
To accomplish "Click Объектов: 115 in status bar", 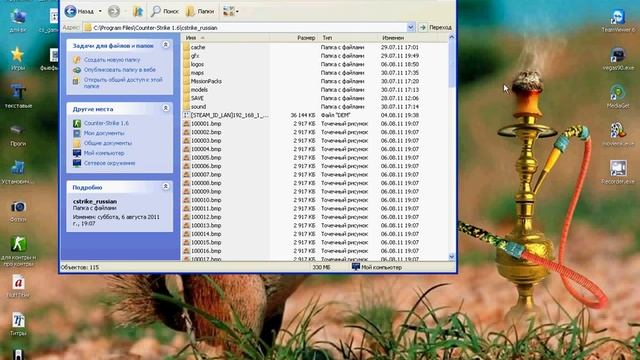I will pyautogui.click(x=80, y=267).
